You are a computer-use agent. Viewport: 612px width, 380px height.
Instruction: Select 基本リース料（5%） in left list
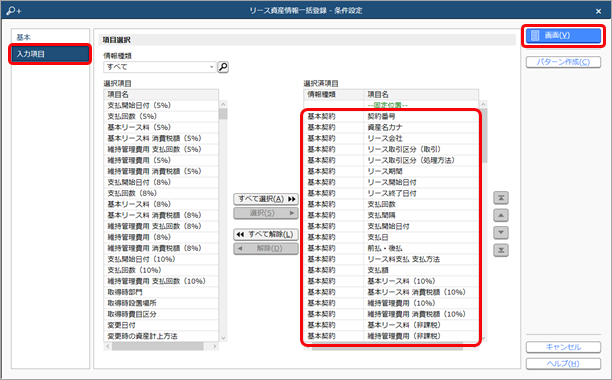tap(161, 127)
